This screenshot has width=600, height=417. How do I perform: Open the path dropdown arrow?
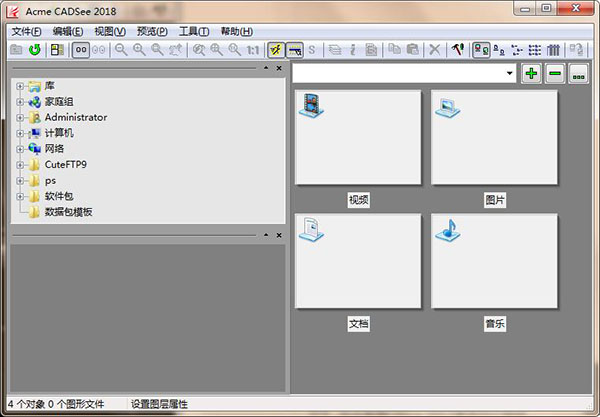pyautogui.click(x=509, y=73)
